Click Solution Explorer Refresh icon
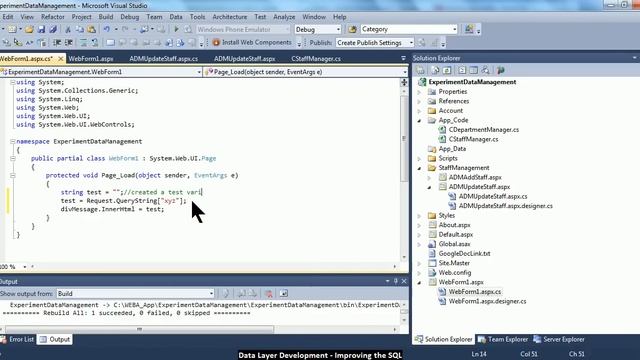This screenshot has width=640, height=360. pyautogui.click(x=447, y=70)
